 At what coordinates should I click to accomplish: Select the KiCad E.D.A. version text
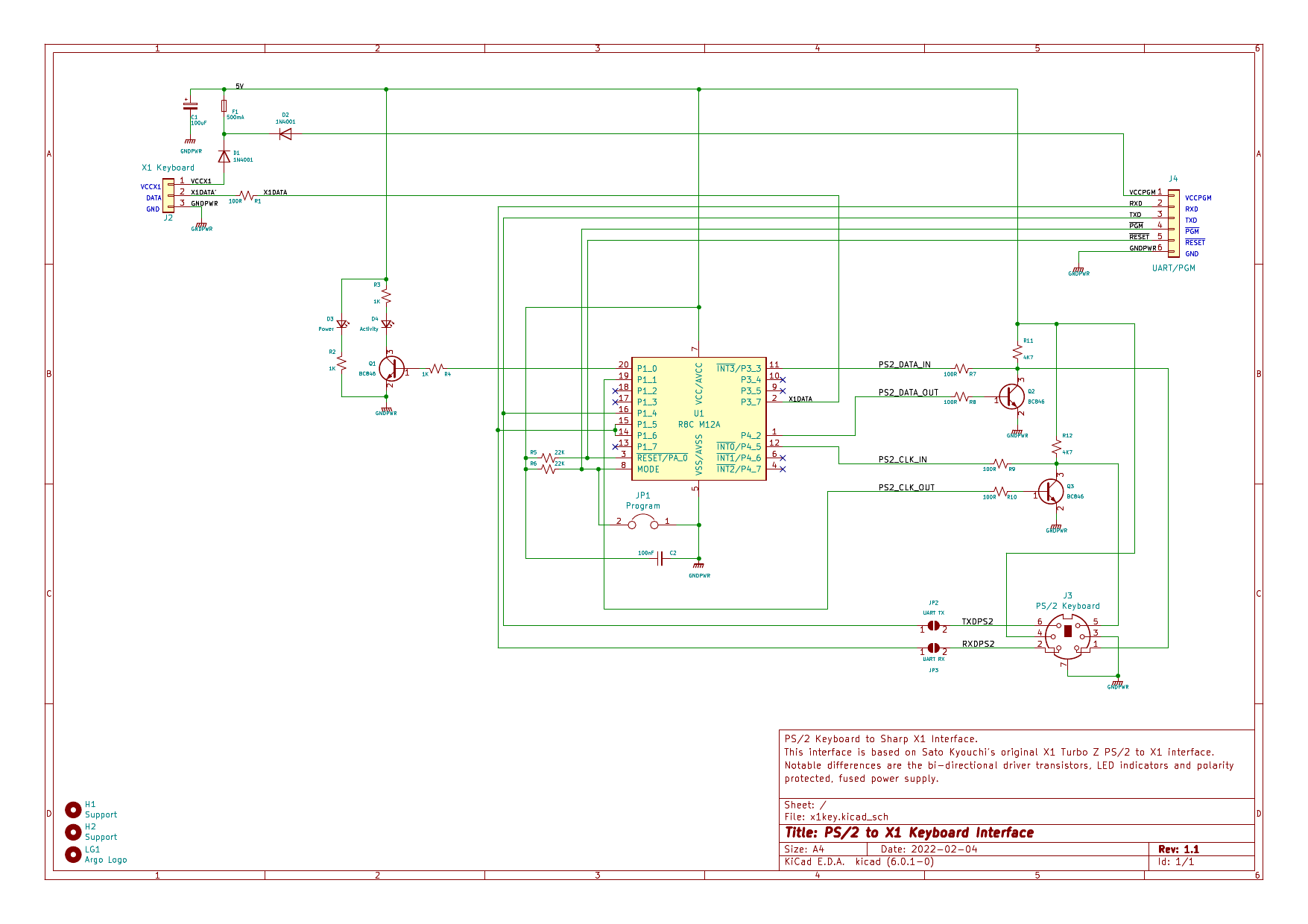[859, 862]
